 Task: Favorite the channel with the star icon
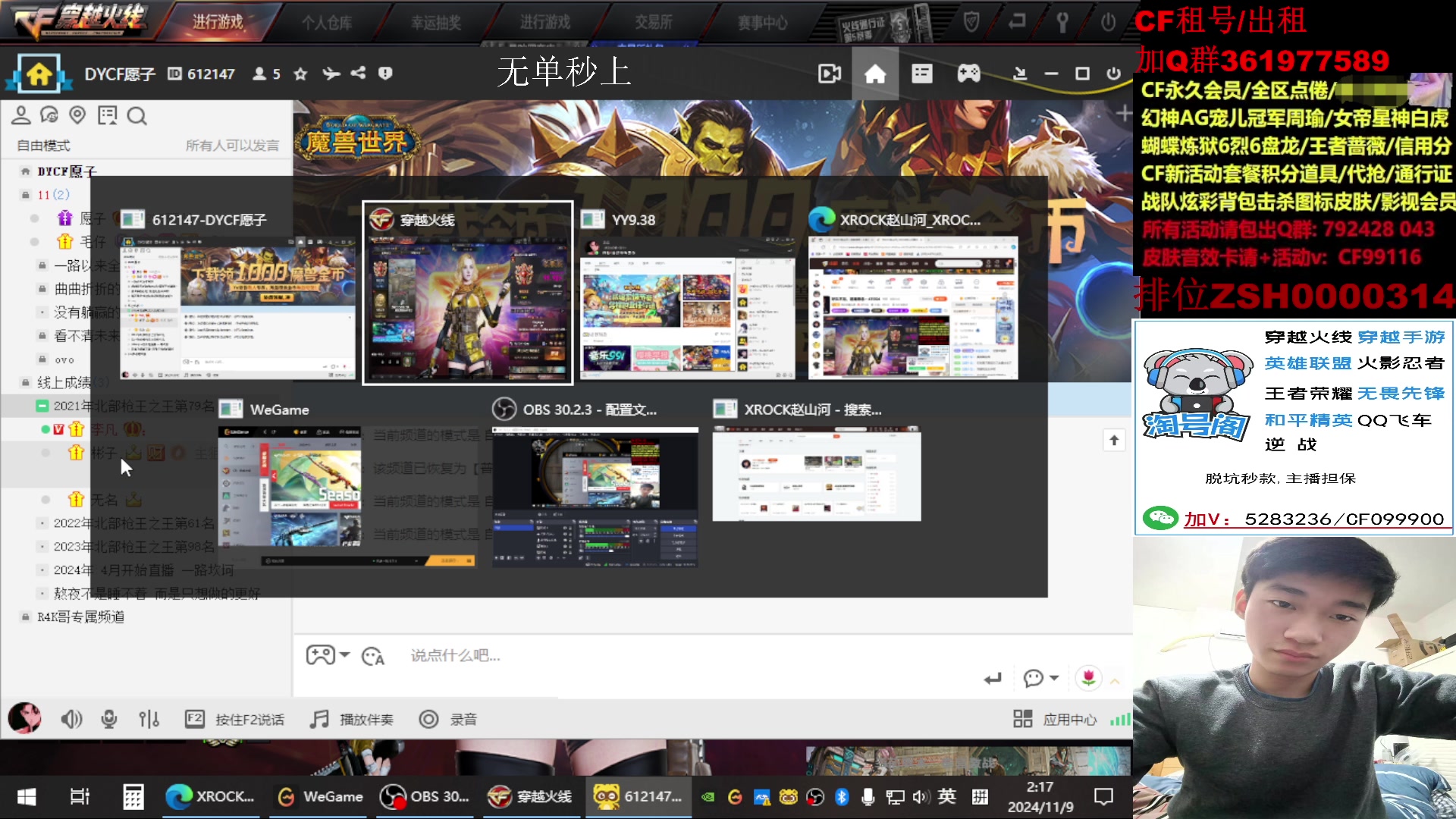tap(300, 74)
